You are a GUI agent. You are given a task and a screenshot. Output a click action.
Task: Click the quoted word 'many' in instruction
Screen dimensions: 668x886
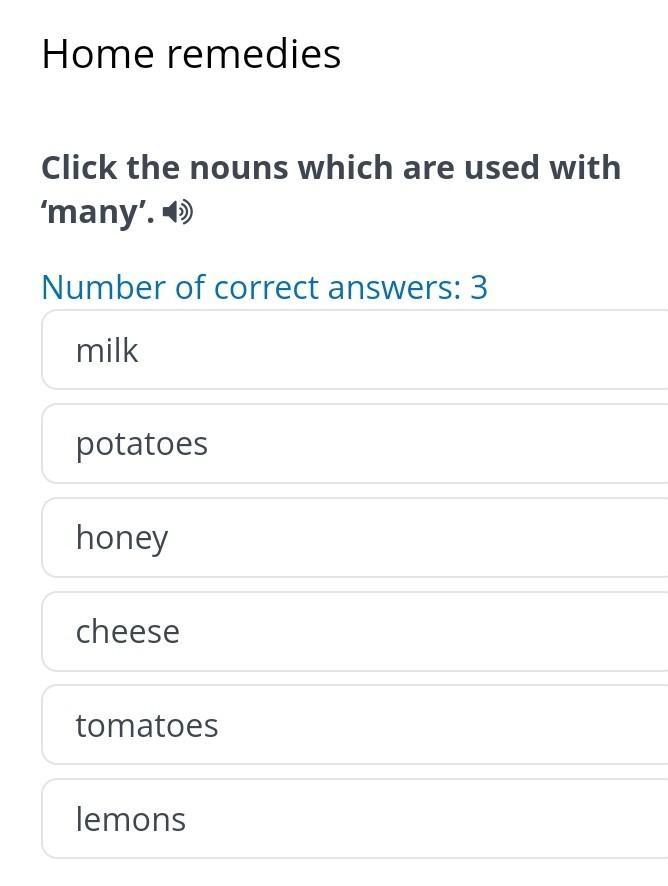pyautogui.click(x=98, y=213)
